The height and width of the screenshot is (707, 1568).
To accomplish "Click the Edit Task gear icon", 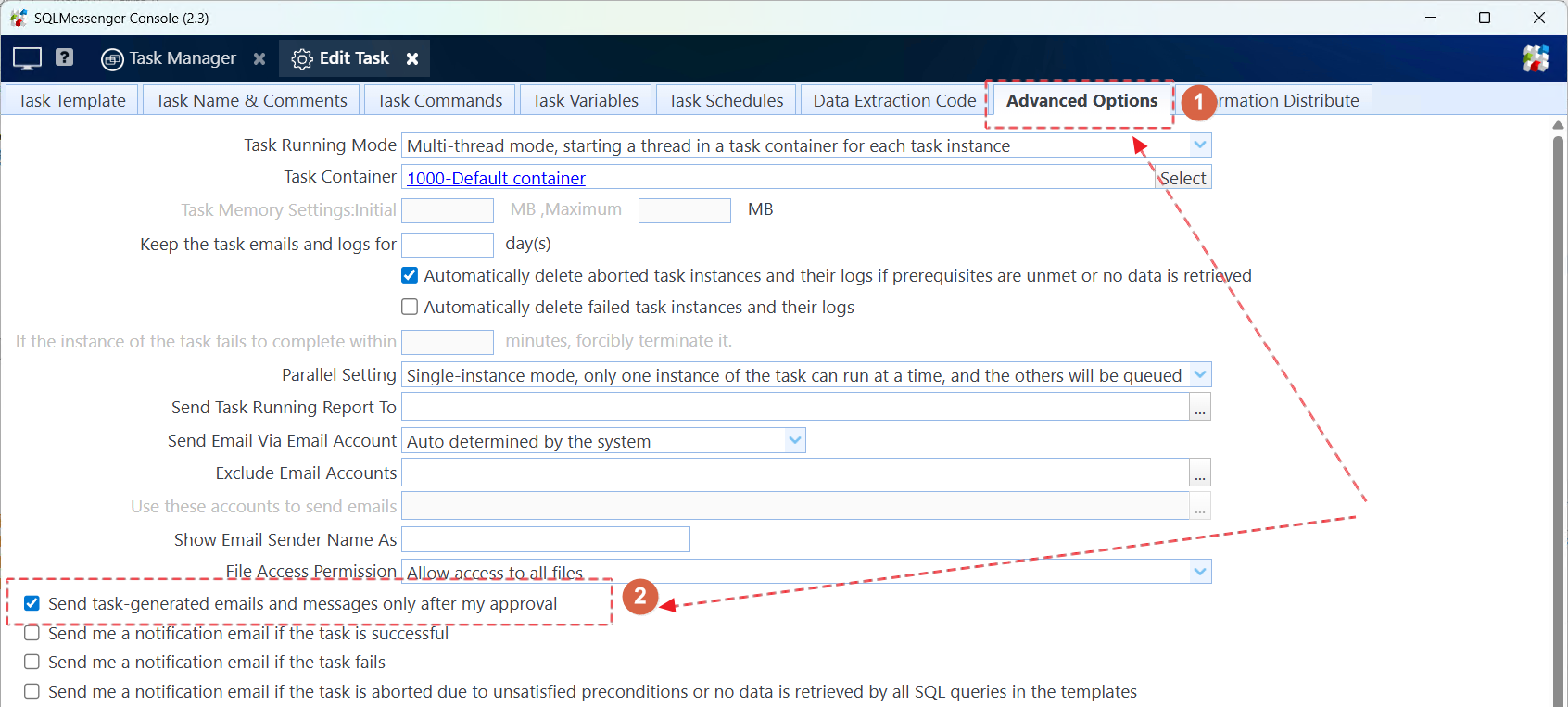I will (x=302, y=59).
